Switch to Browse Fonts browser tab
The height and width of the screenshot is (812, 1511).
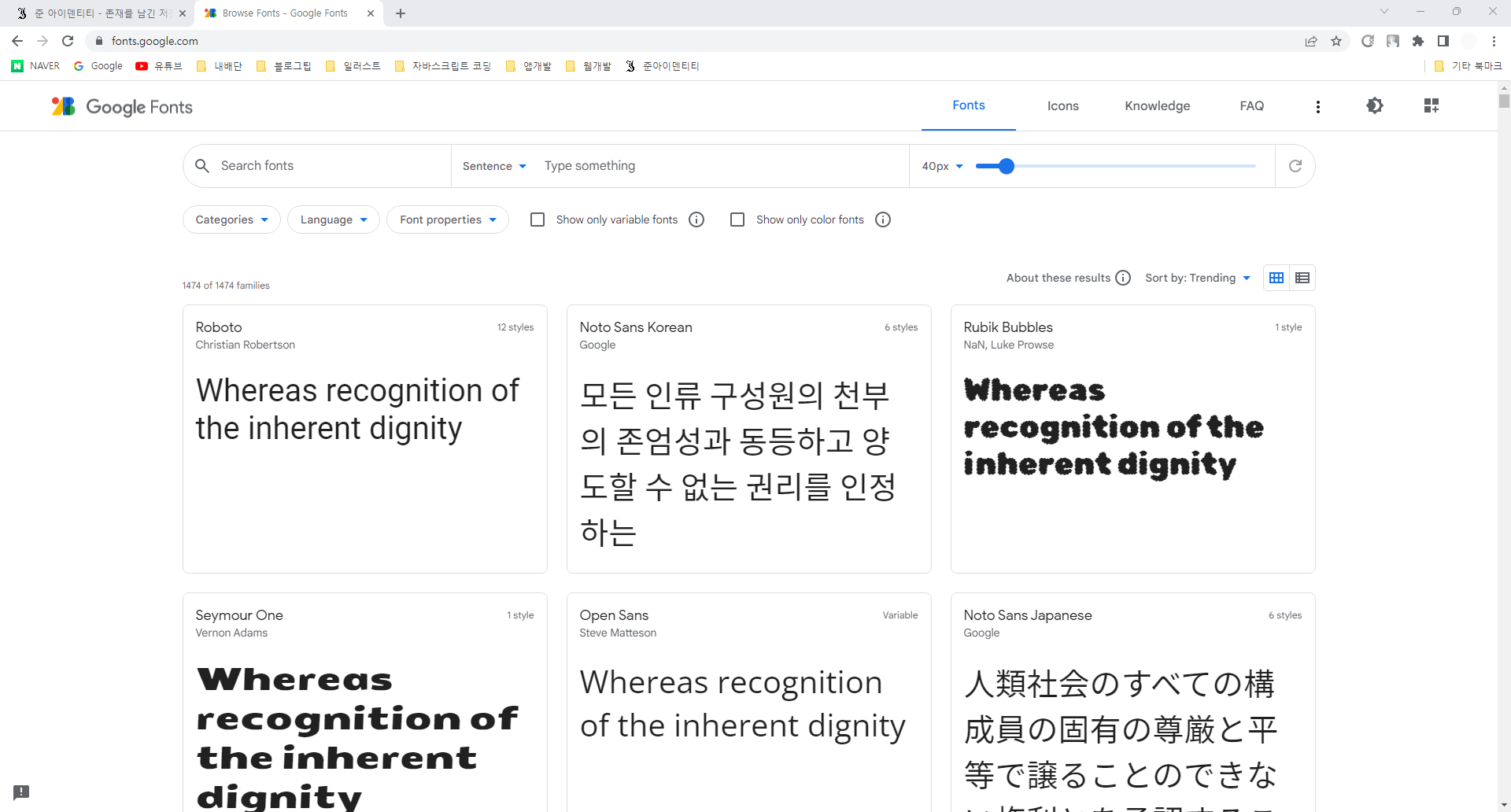click(x=287, y=13)
